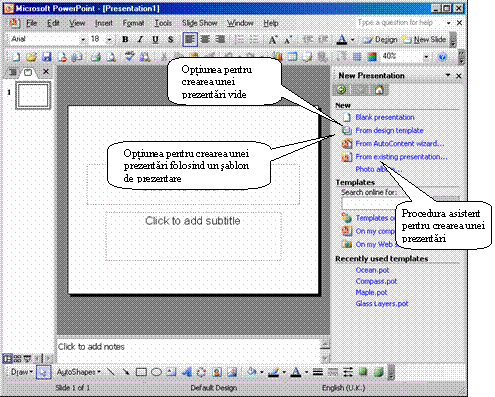Click the Print icon in the toolbar
This screenshot has height=397, width=495.
96,57
